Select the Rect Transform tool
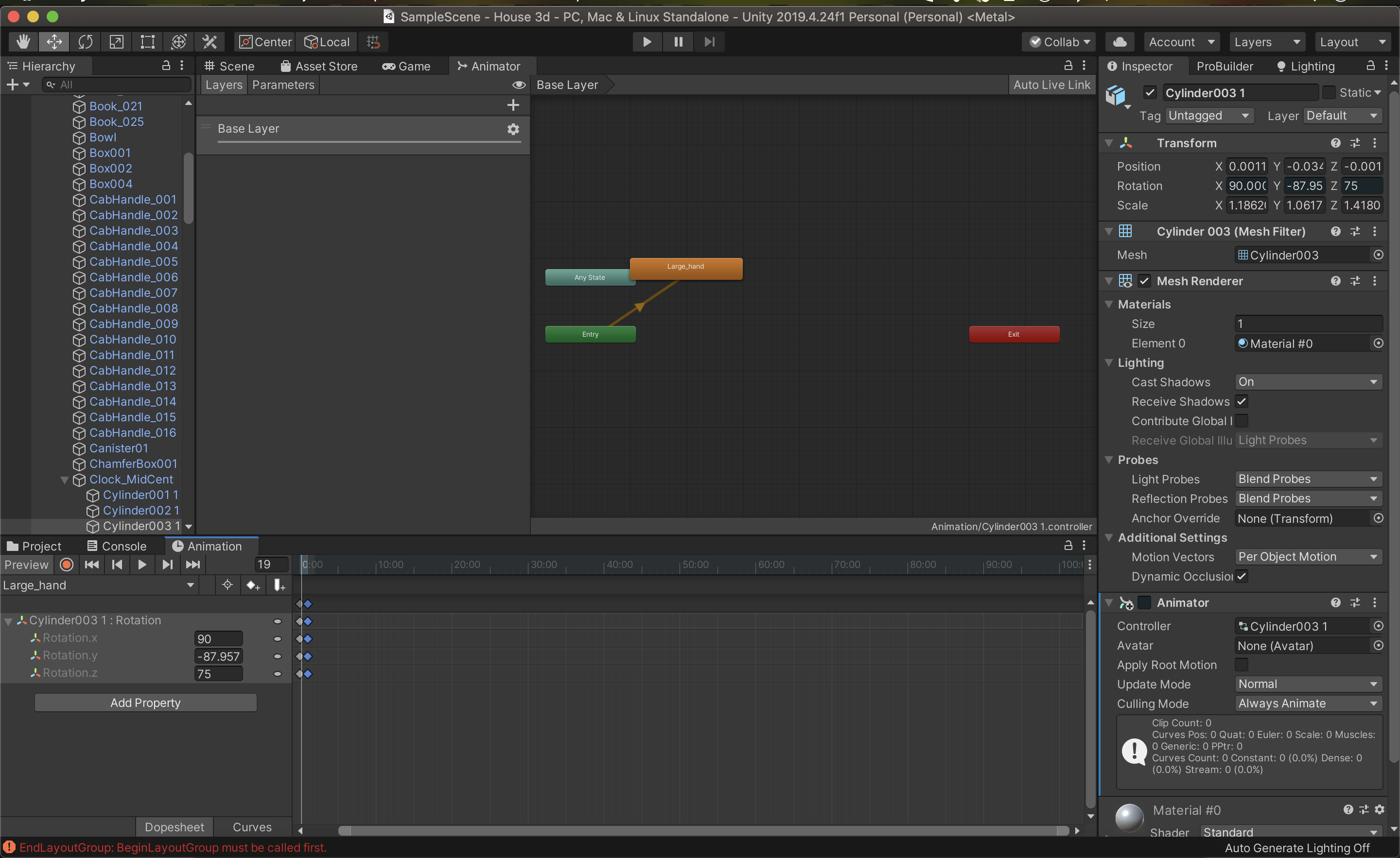Viewport: 1400px width, 858px height. coord(148,41)
